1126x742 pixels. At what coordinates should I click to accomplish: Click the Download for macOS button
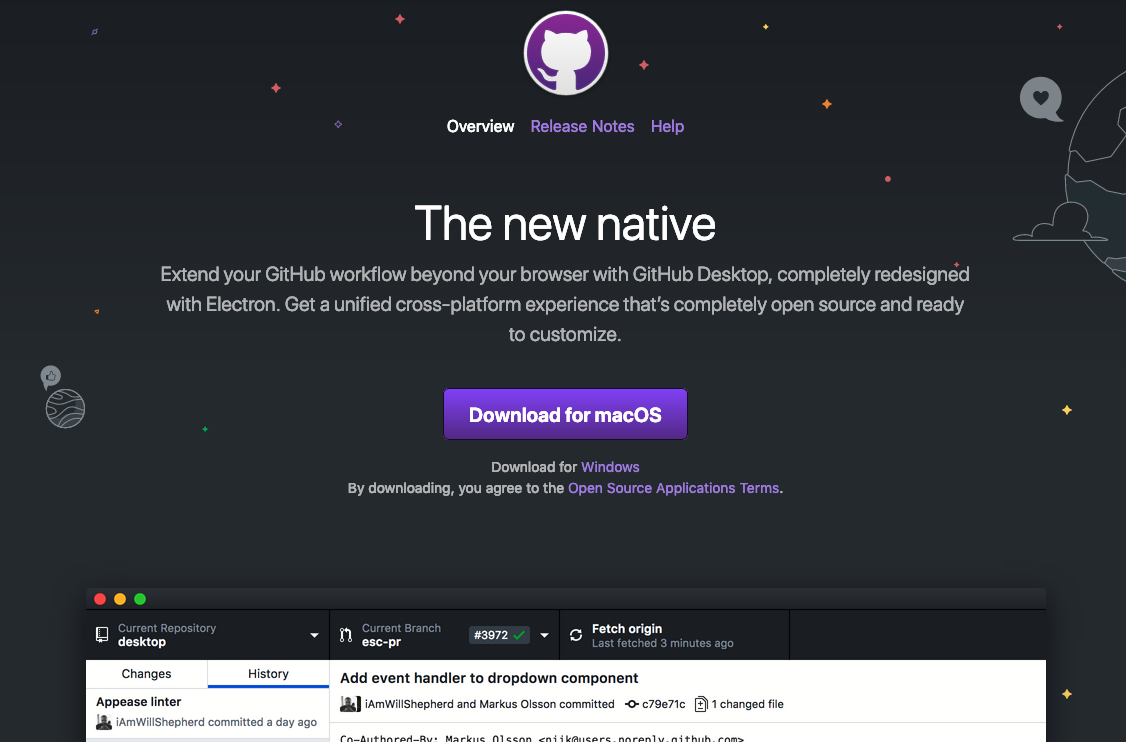[565, 413]
